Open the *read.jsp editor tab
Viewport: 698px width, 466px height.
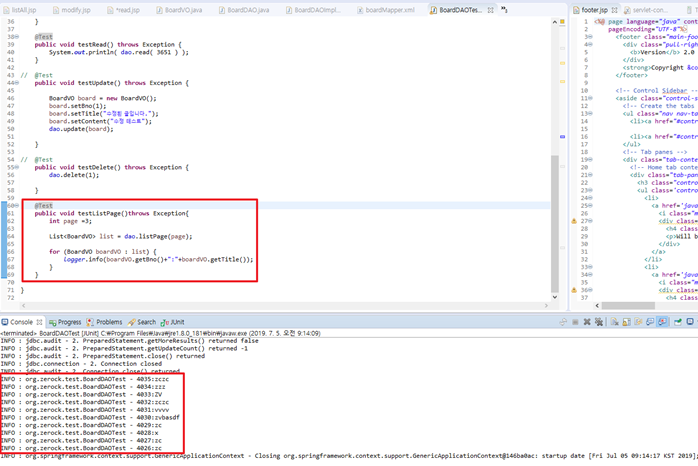pos(124,10)
